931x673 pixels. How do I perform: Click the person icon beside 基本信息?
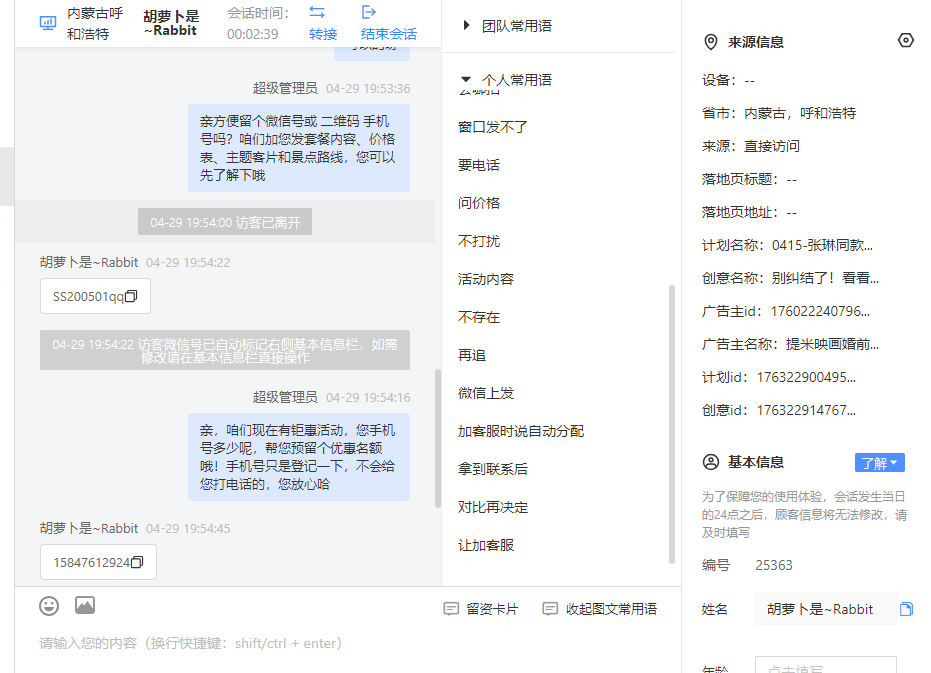pos(711,462)
